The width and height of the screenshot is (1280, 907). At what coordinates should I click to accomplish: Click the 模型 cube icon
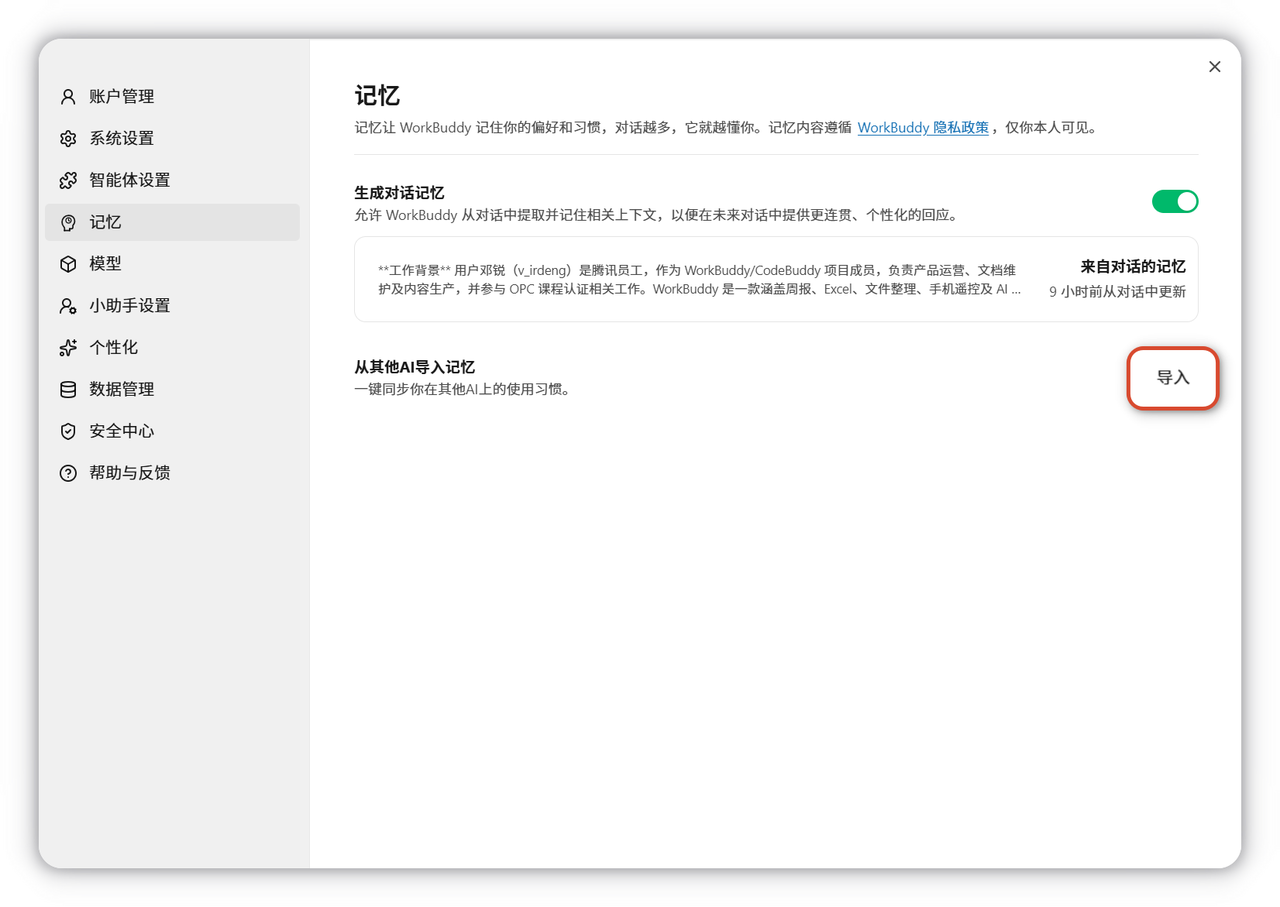68,264
